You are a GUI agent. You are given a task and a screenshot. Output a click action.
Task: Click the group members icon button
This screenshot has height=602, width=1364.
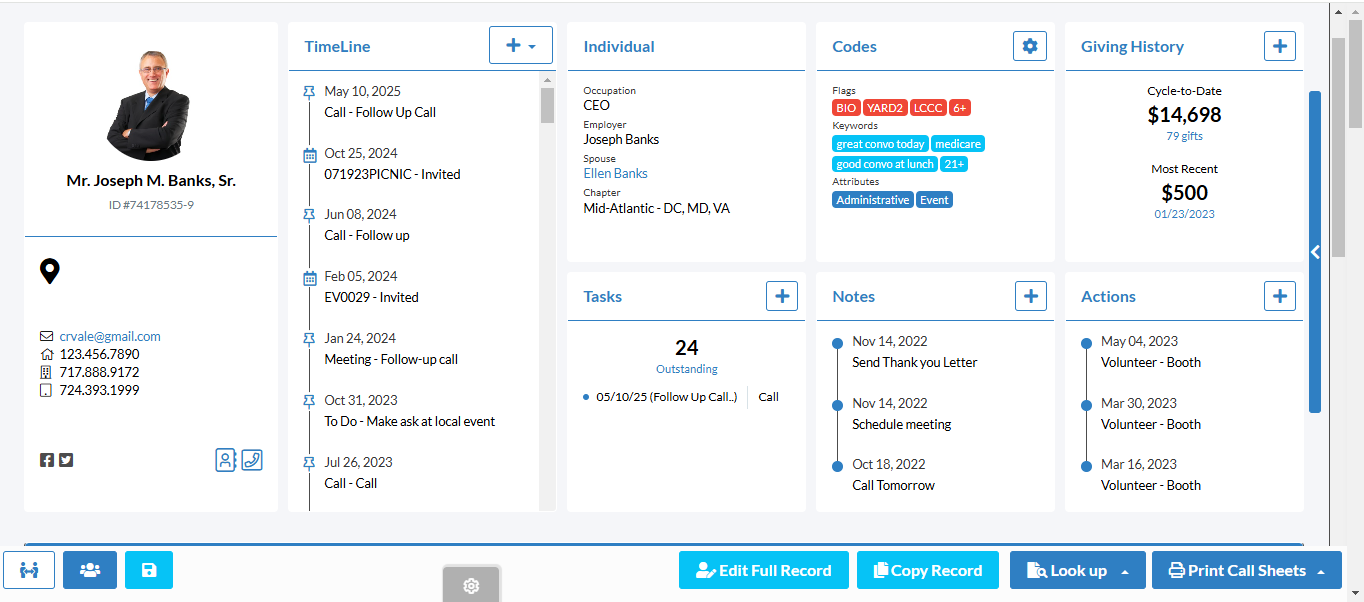90,570
